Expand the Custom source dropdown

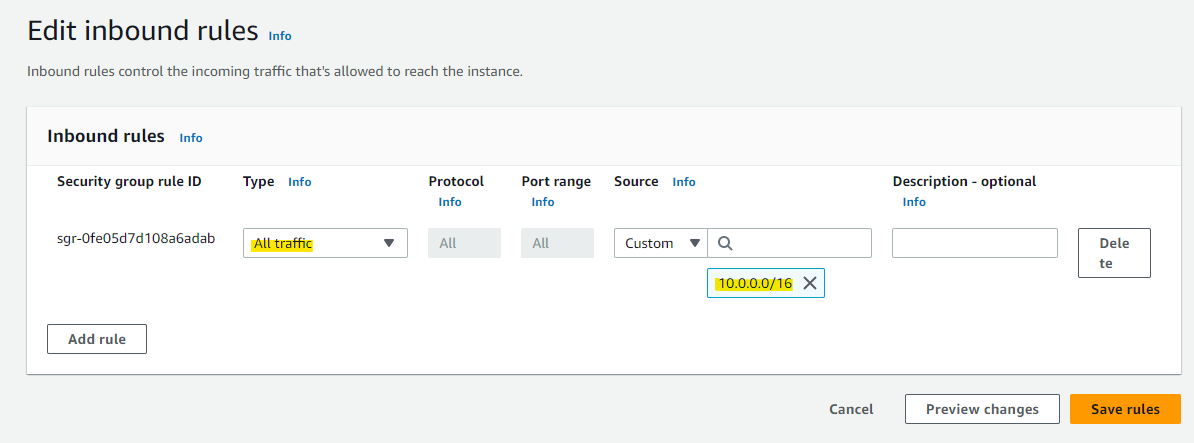[x=661, y=243]
